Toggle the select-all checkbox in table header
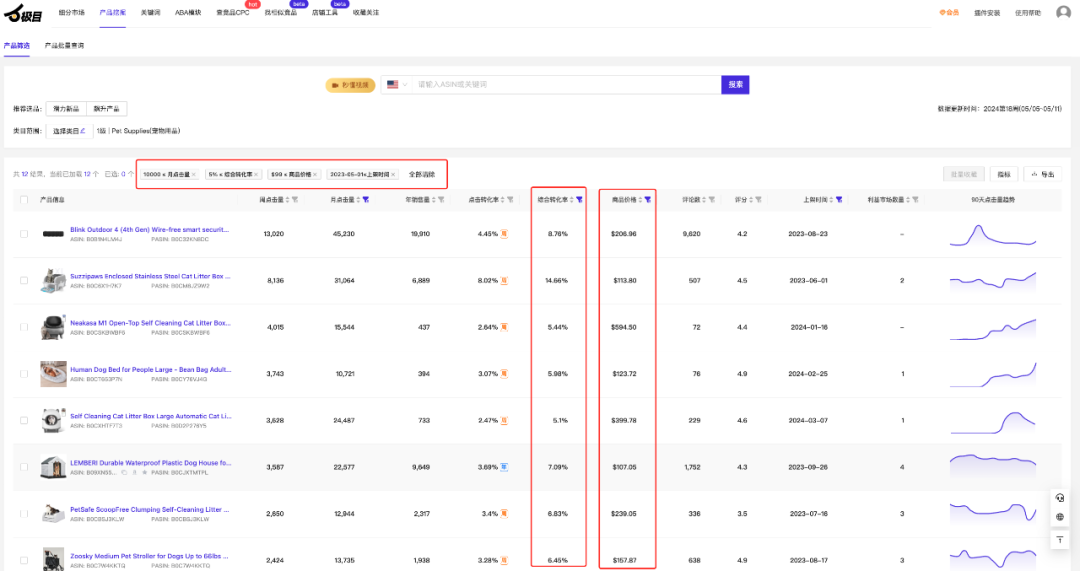 coord(24,200)
